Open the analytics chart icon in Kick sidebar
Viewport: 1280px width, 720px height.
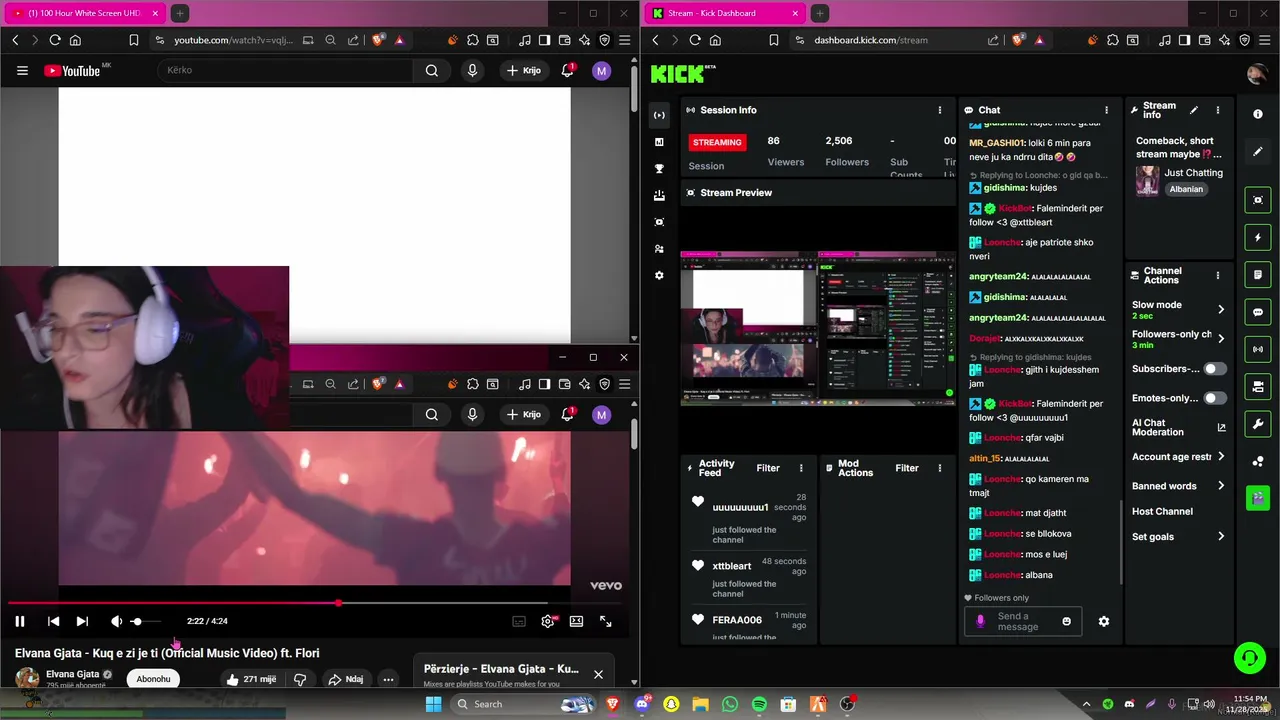(659, 142)
